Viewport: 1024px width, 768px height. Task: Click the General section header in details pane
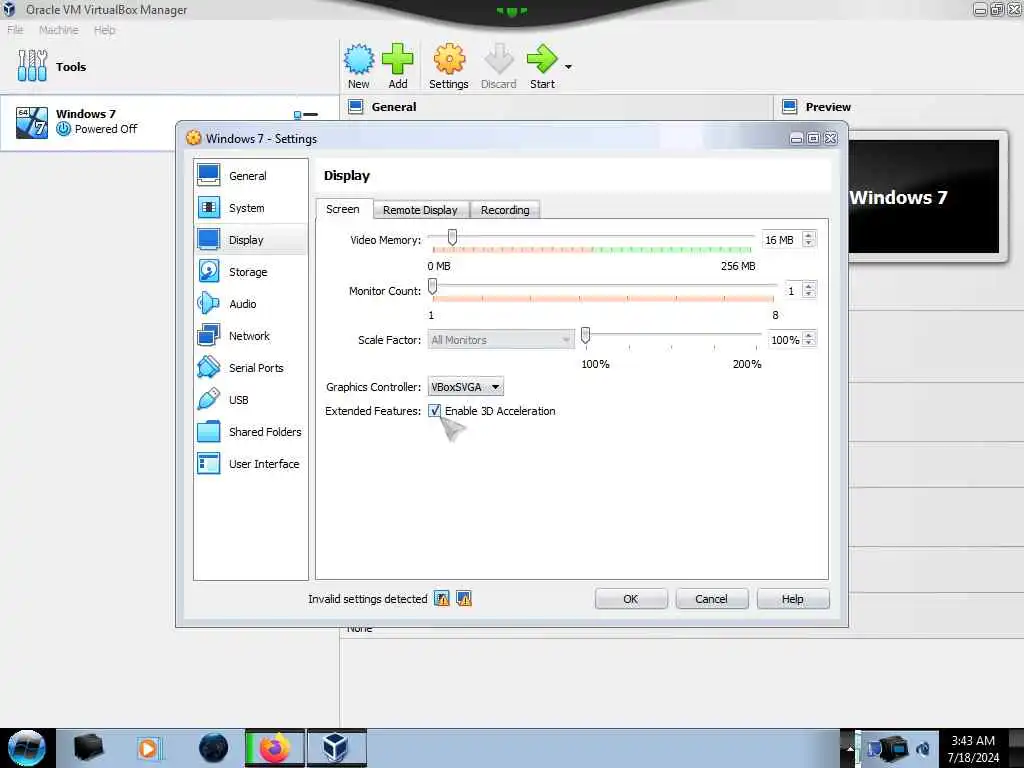pos(394,106)
